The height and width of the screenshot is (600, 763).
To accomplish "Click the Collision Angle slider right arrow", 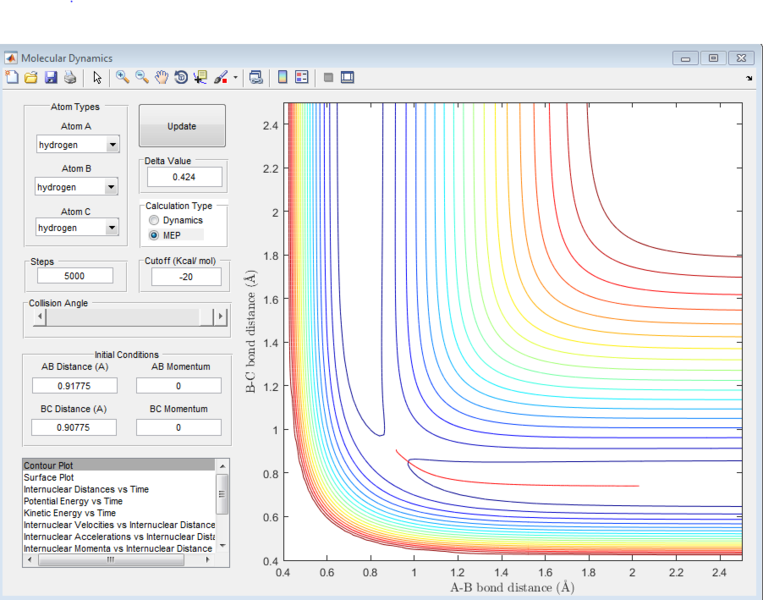I will pyautogui.click(x=222, y=317).
